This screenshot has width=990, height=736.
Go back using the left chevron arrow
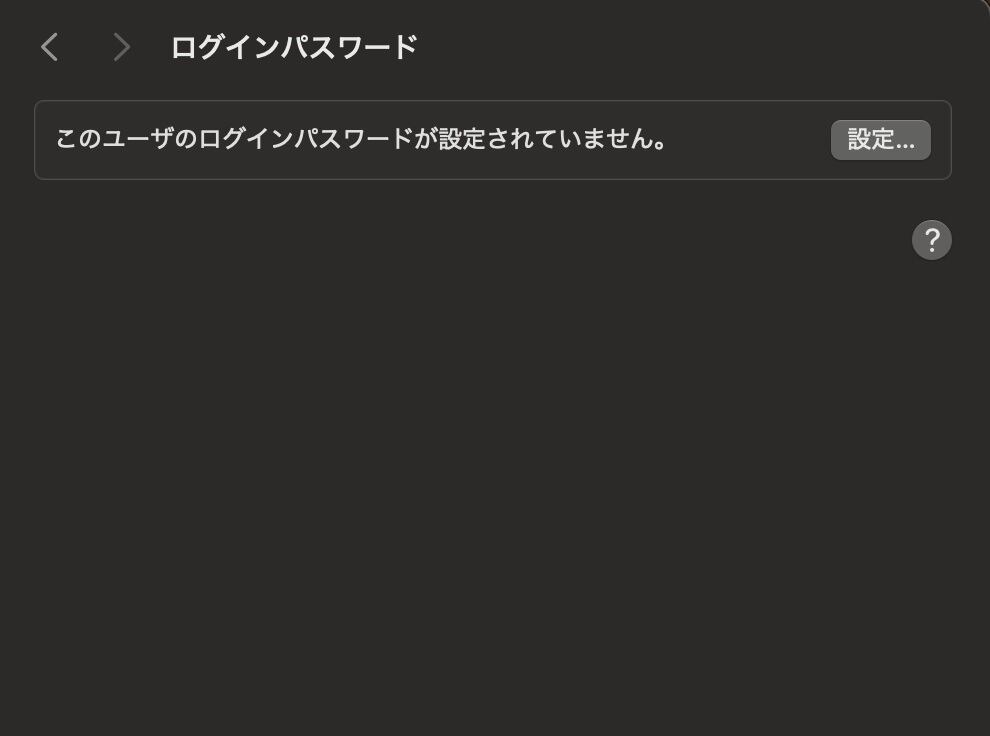click(49, 47)
